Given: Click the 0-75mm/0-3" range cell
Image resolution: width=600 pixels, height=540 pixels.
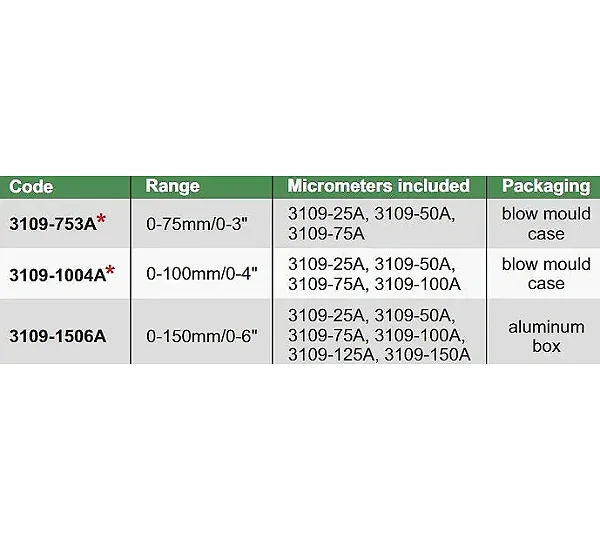Looking at the screenshot, I should tap(197, 224).
